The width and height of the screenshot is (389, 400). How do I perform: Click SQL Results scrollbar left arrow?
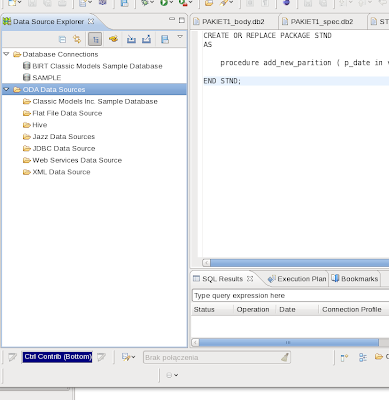pos(195,342)
